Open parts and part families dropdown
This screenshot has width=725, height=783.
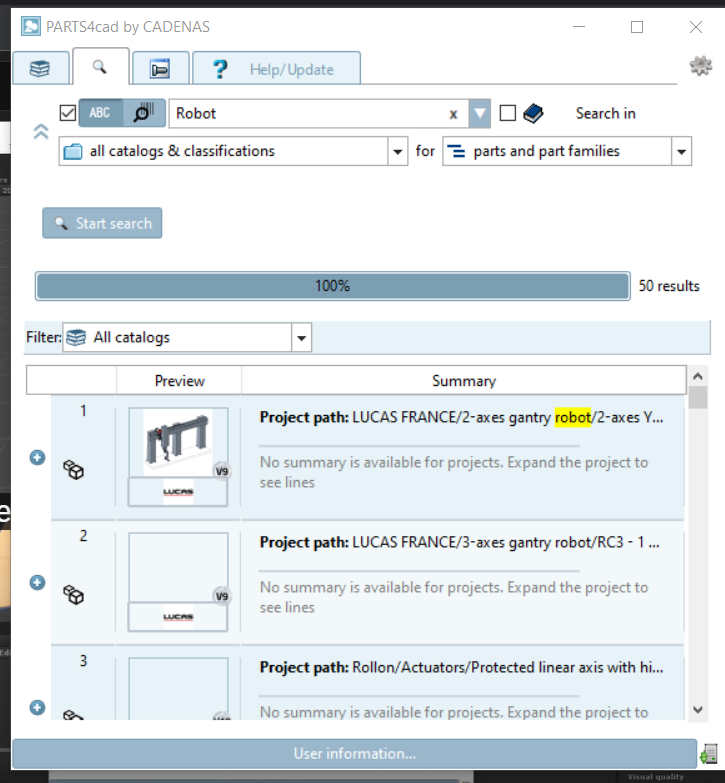coord(567,151)
